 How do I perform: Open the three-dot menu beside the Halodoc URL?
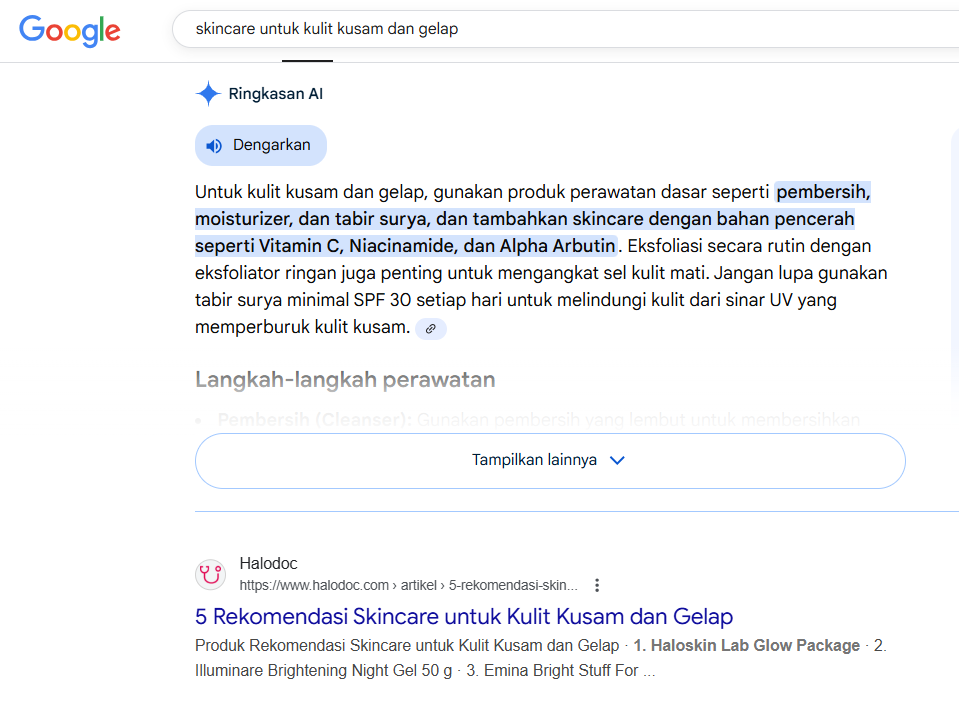(597, 584)
